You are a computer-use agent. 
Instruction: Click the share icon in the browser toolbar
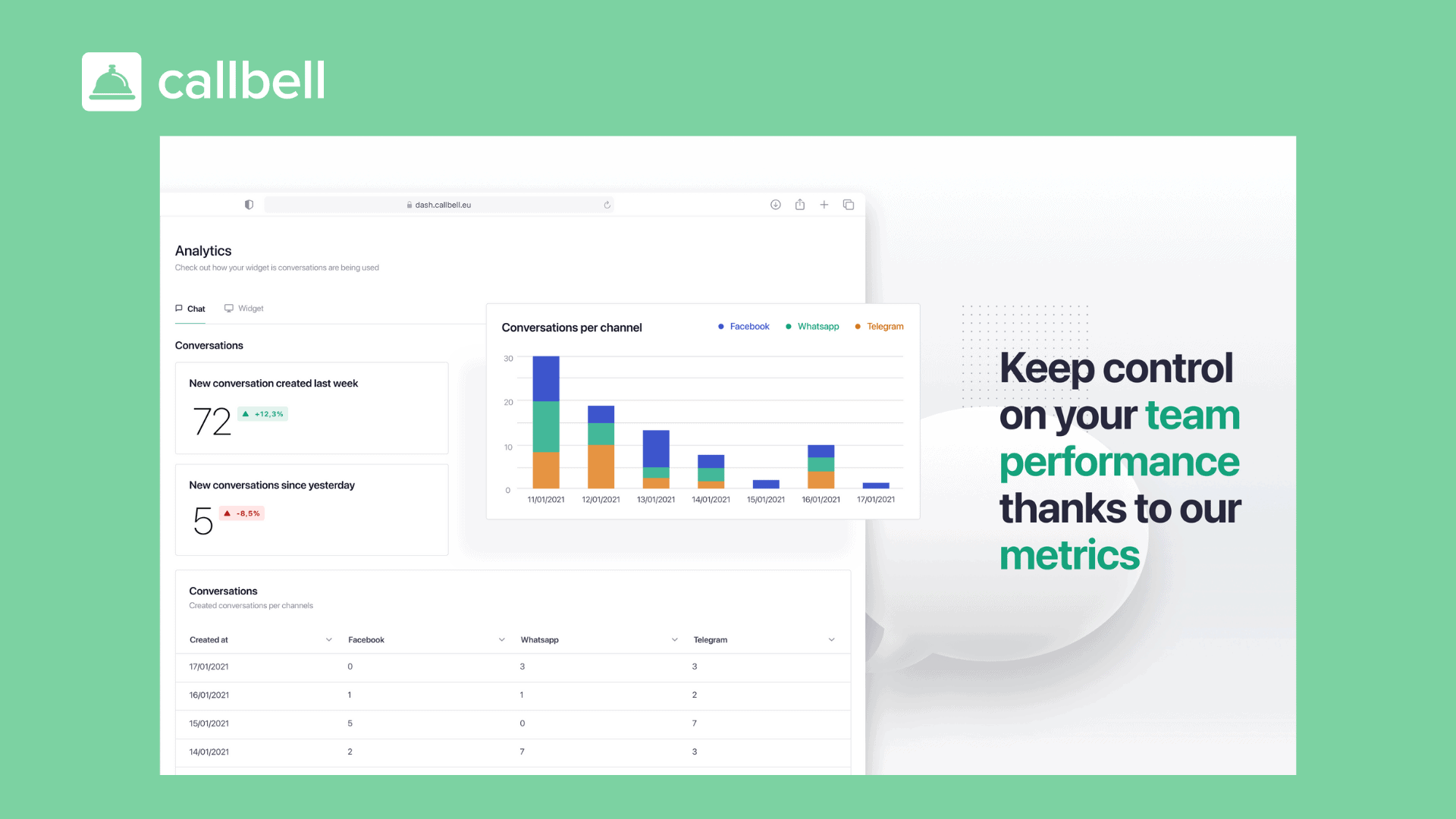click(x=799, y=205)
